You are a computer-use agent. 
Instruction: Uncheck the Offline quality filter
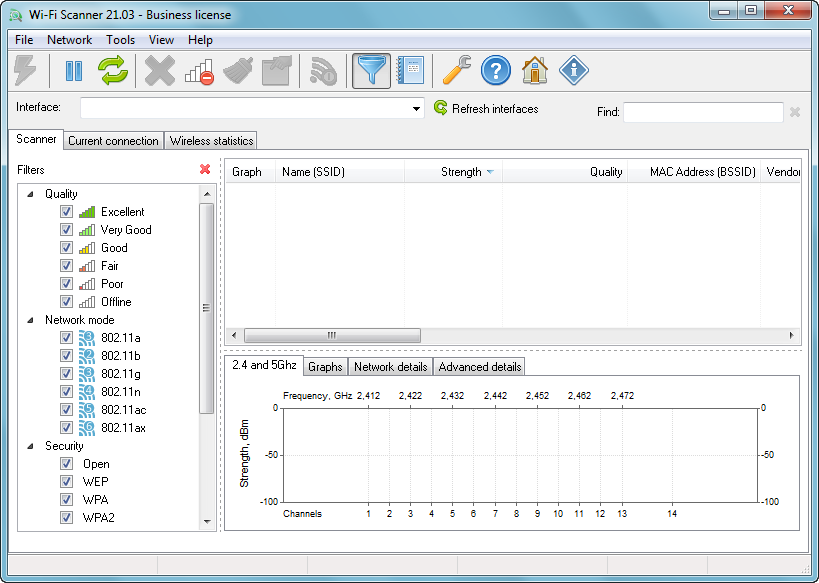tap(66, 301)
